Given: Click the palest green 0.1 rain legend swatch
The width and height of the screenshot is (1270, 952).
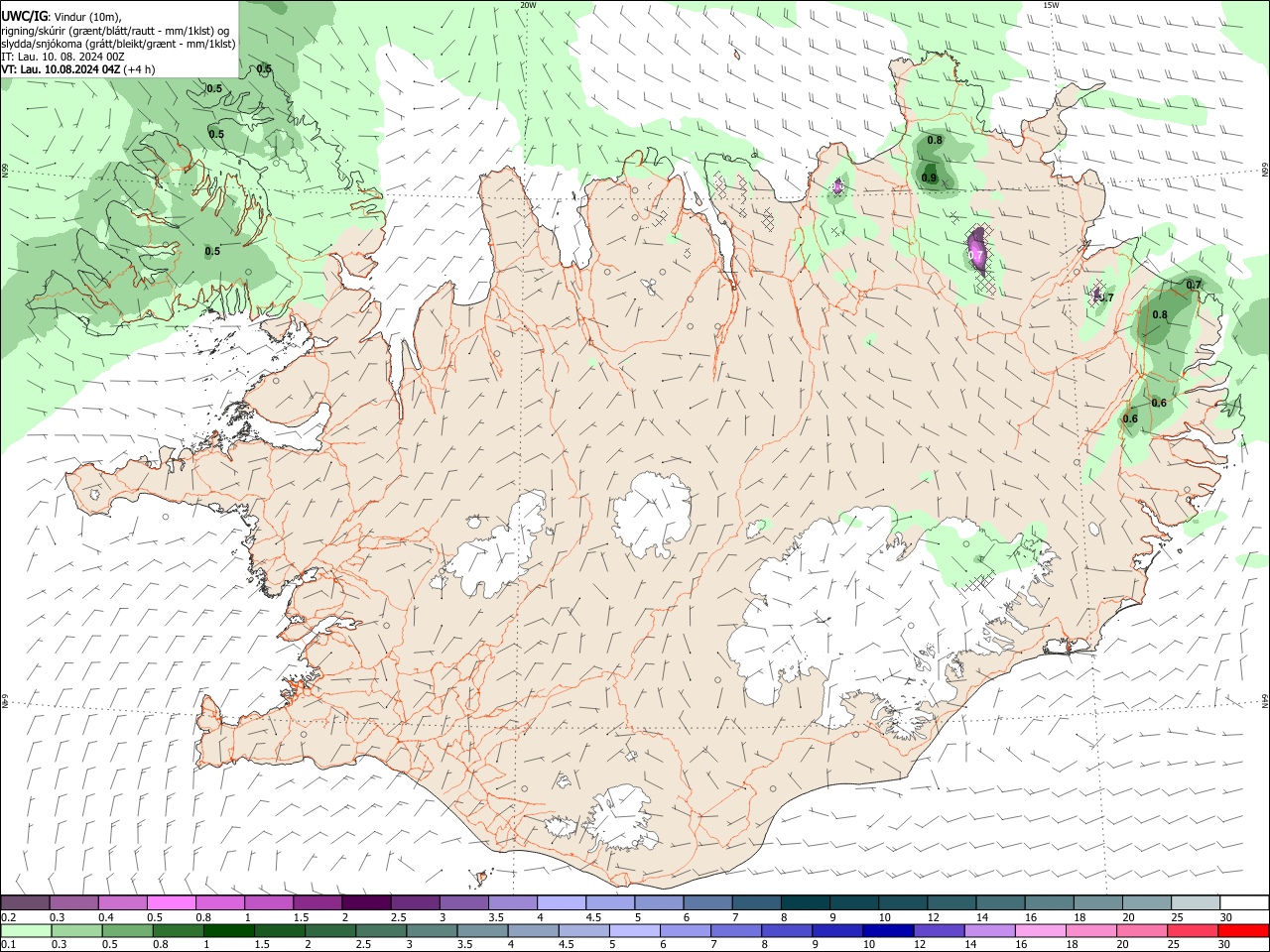Looking at the screenshot, I should click(27, 930).
